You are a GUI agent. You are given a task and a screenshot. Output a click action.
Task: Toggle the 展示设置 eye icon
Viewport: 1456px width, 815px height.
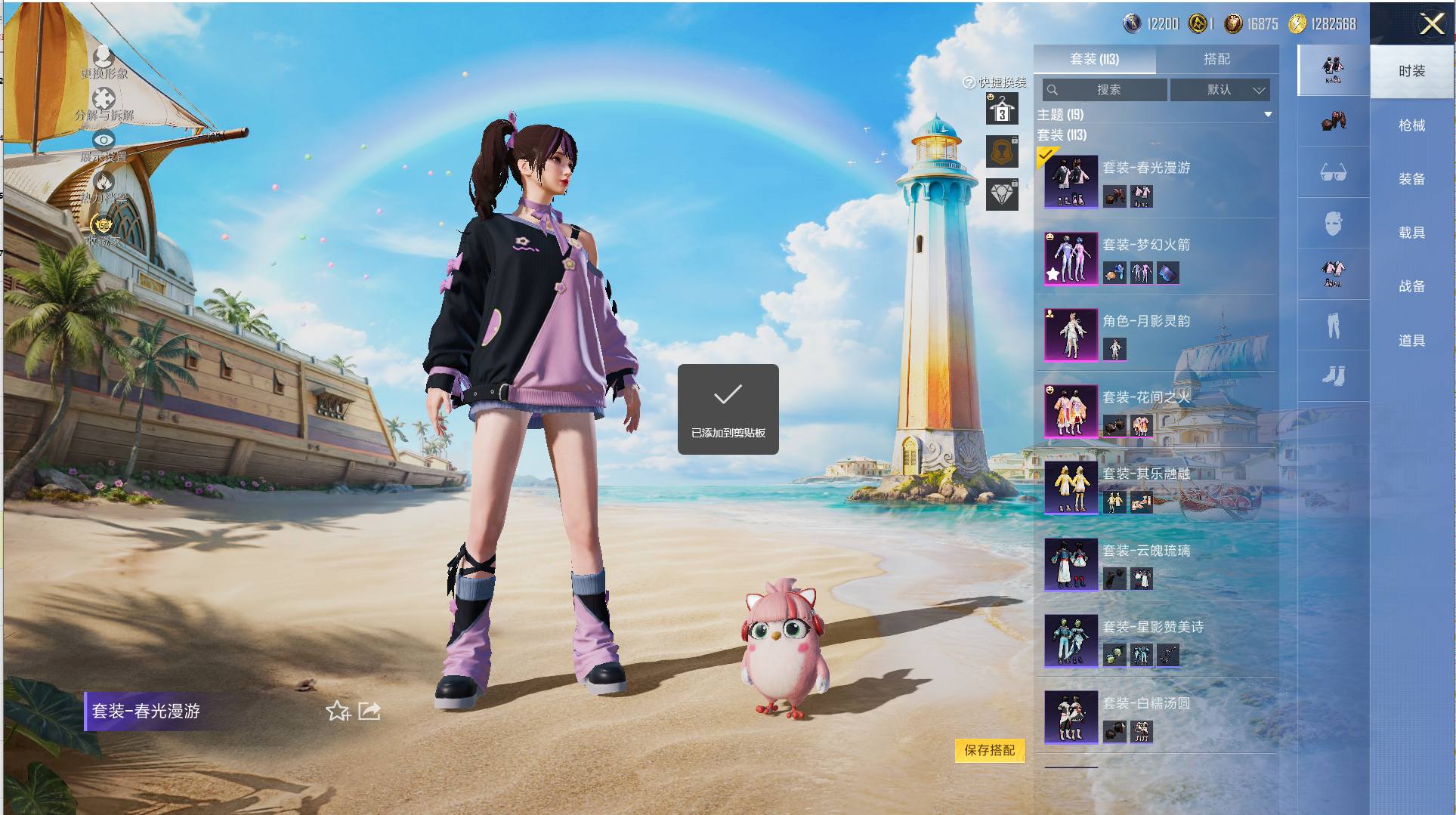coord(104,140)
